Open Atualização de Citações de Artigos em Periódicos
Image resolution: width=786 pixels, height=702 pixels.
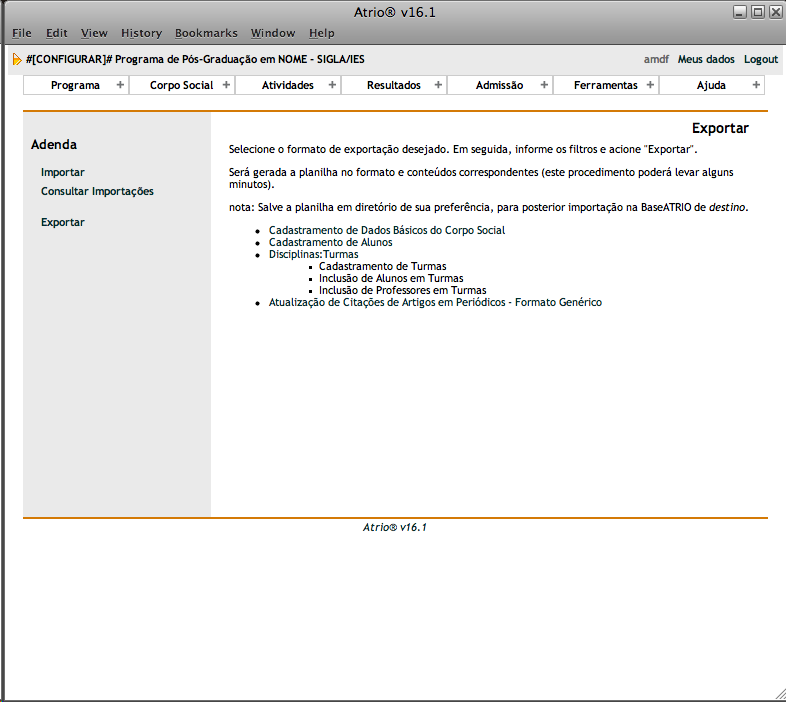[x=435, y=302]
